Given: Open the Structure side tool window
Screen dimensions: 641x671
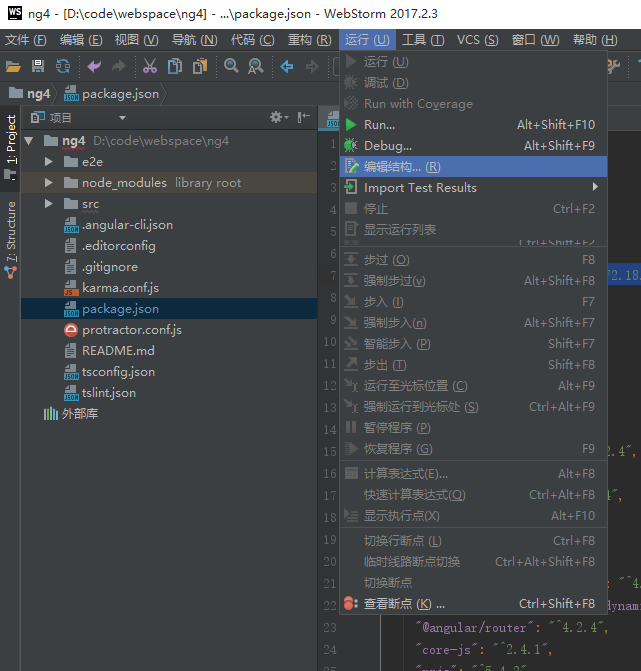Looking at the screenshot, I should click(10, 240).
